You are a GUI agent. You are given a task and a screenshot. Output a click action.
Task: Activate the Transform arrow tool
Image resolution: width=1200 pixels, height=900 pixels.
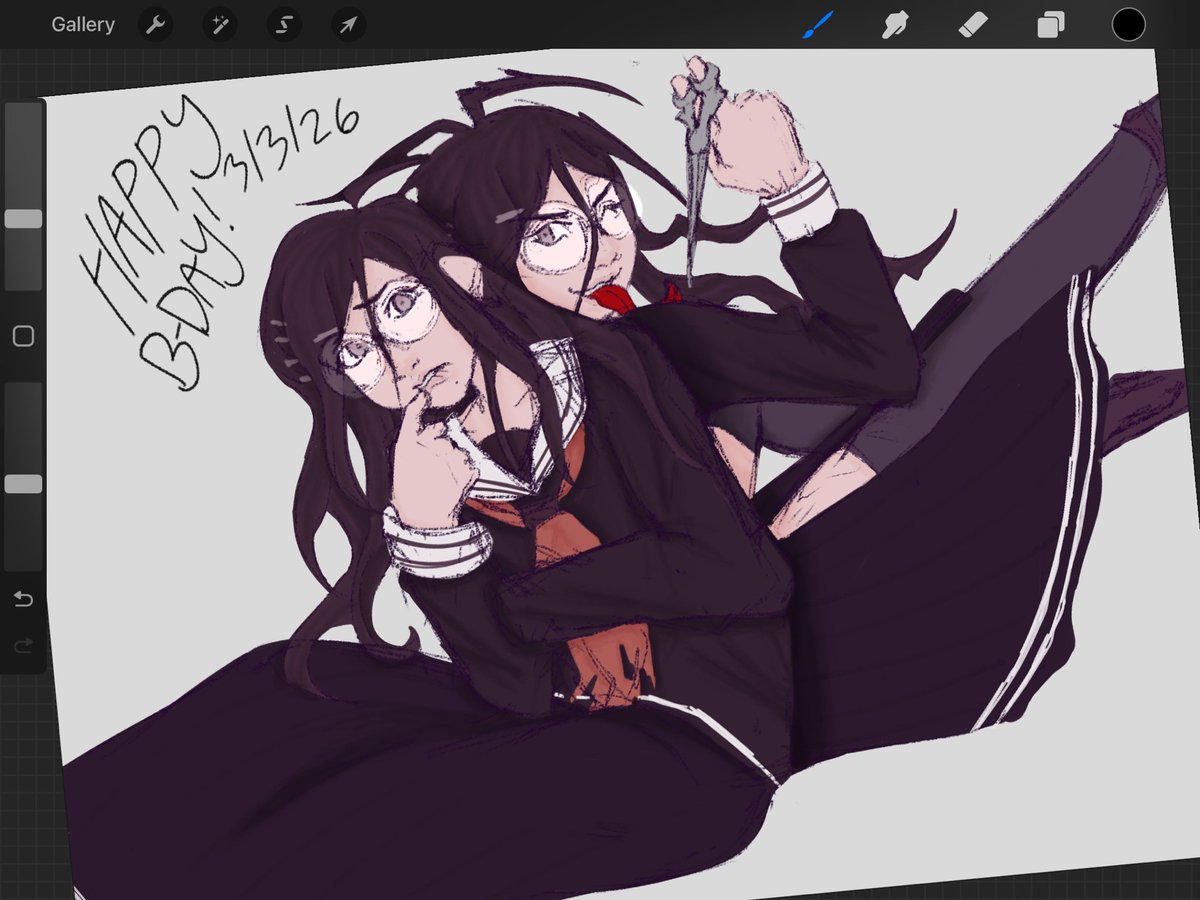(348, 25)
